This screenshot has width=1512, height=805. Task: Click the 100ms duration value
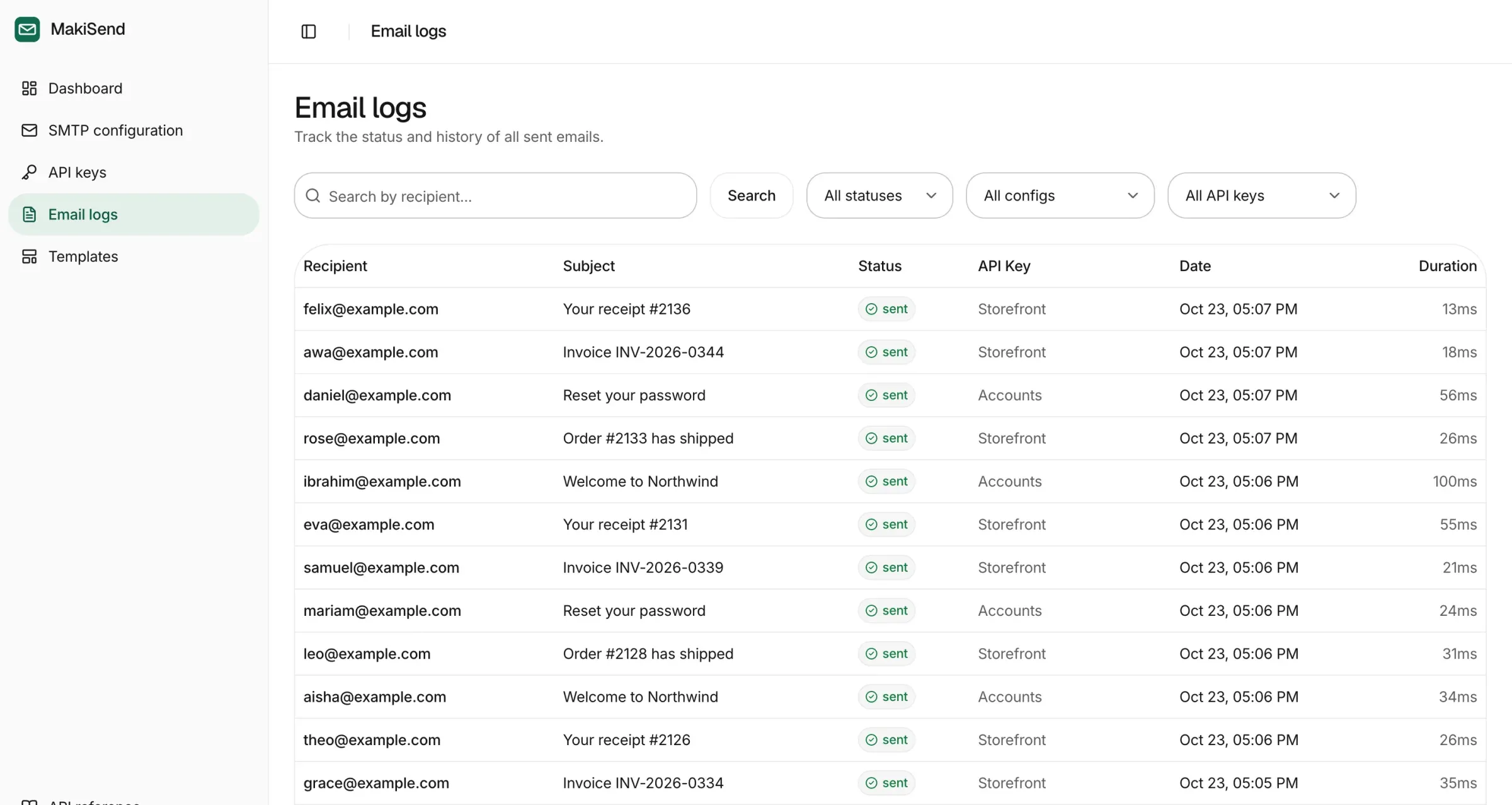[1454, 482]
